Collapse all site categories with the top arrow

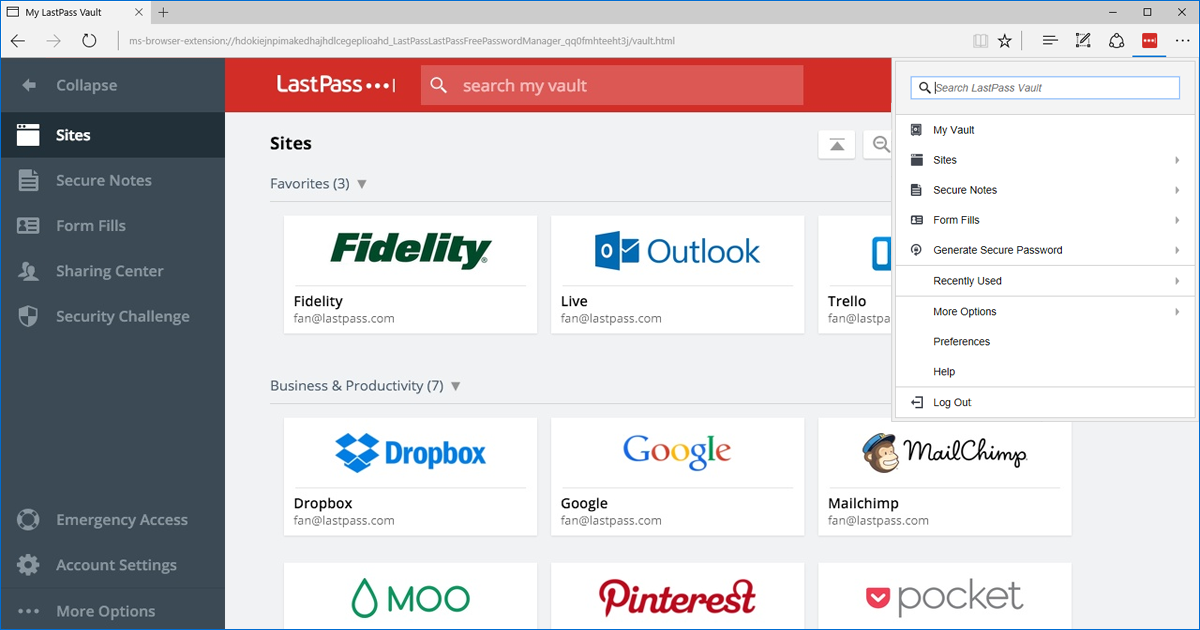tap(836, 144)
